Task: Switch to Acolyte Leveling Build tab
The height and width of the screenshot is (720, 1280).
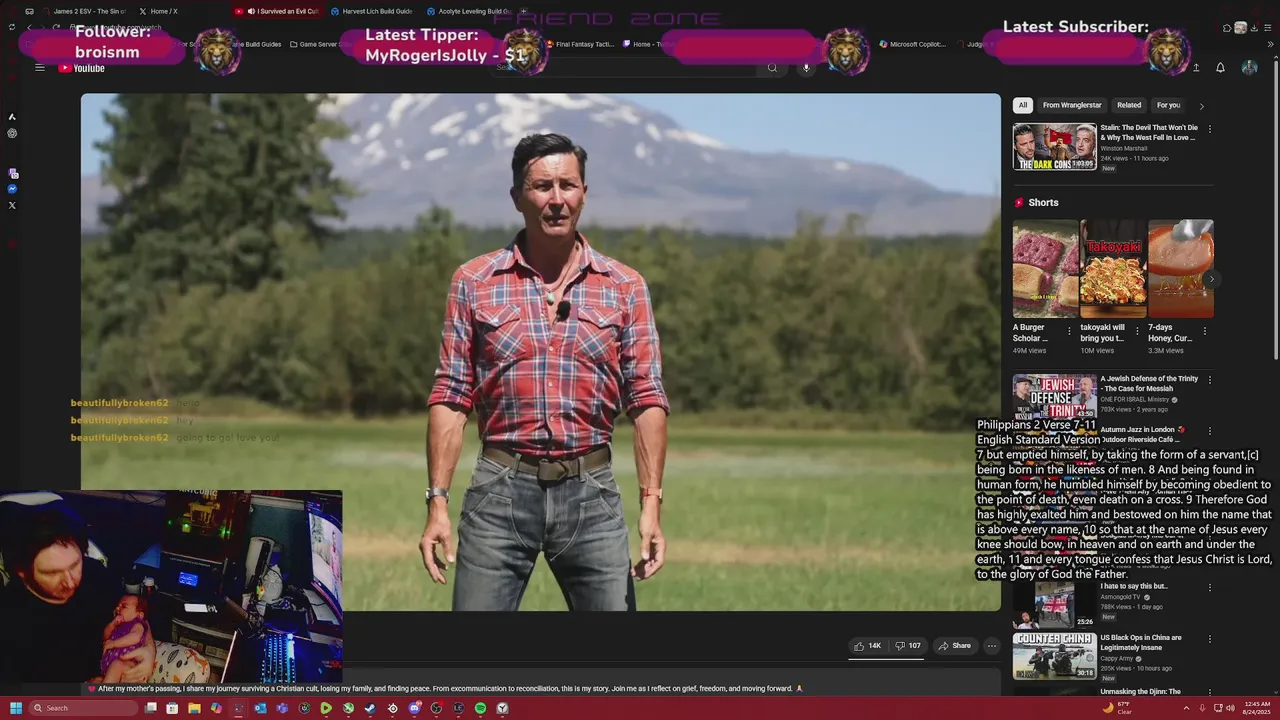Action: tap(468, 12)
